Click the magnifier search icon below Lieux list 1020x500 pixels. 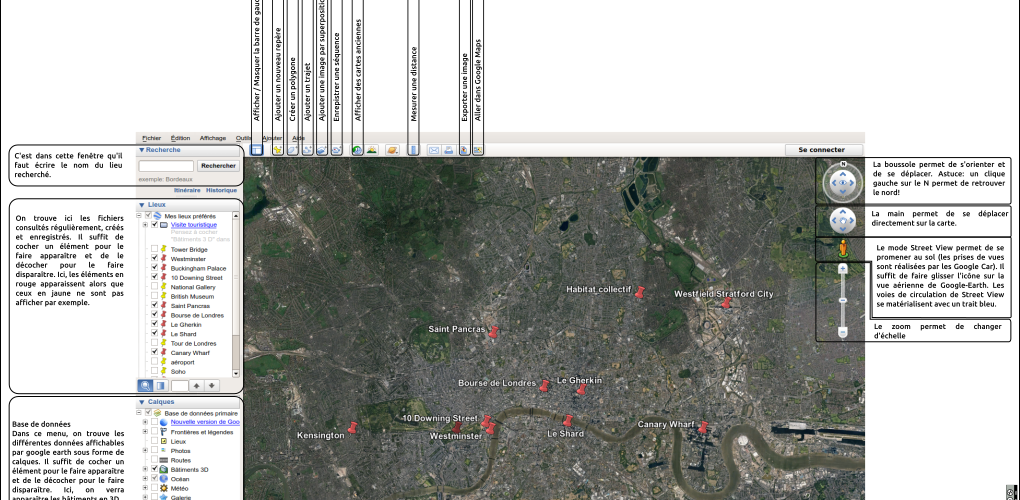click(x=145, y=386)
